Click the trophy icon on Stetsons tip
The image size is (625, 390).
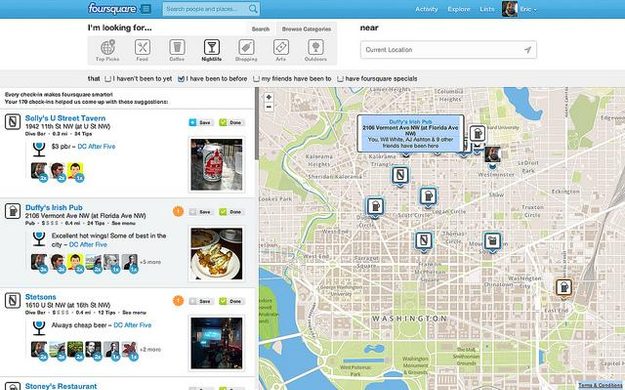coord(39,328)
